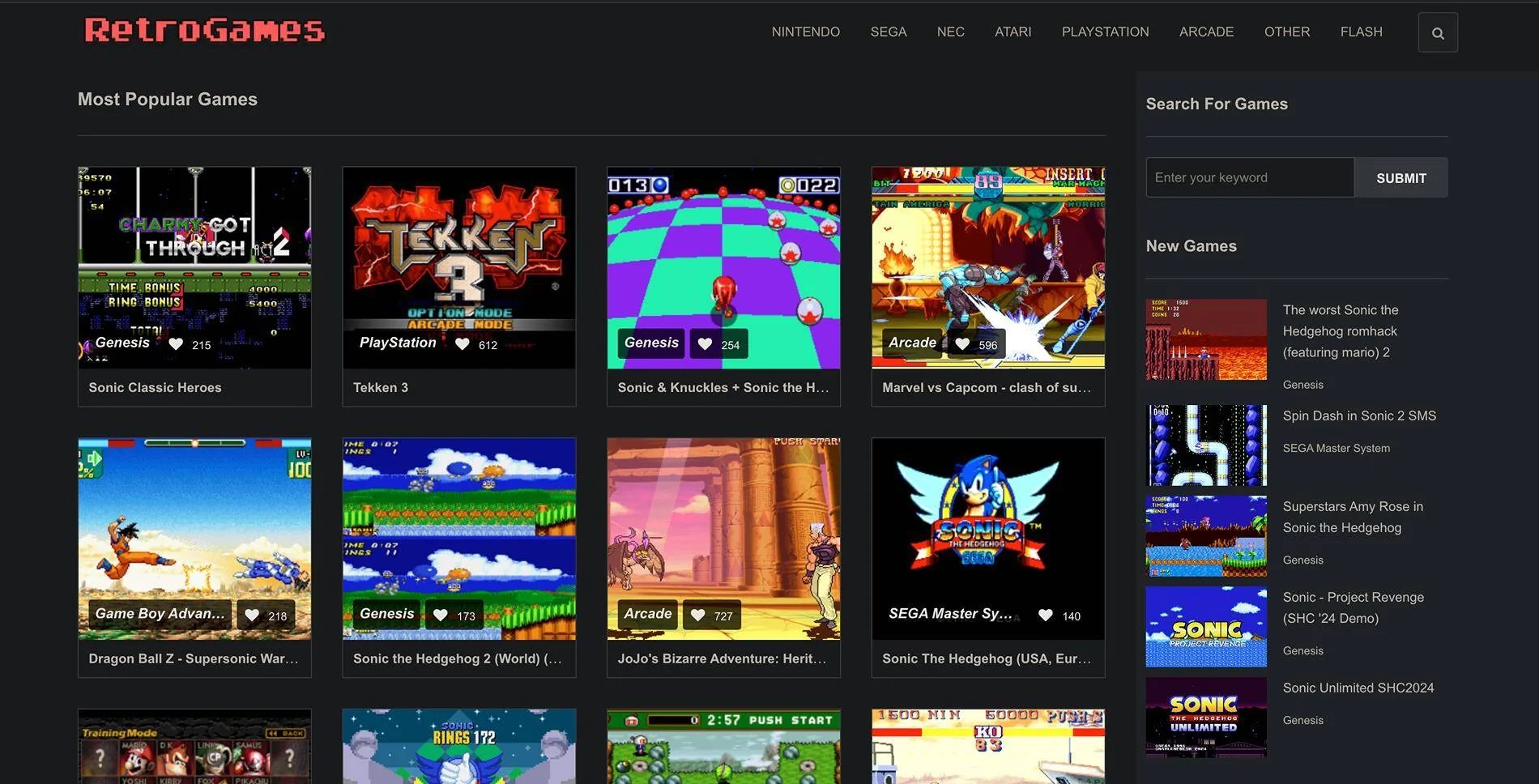The height and width of the screenshot is (784, 1539).
Task: Click the Spin Dash in Sonic 2 thumbnail
Action: [1206, 445]
